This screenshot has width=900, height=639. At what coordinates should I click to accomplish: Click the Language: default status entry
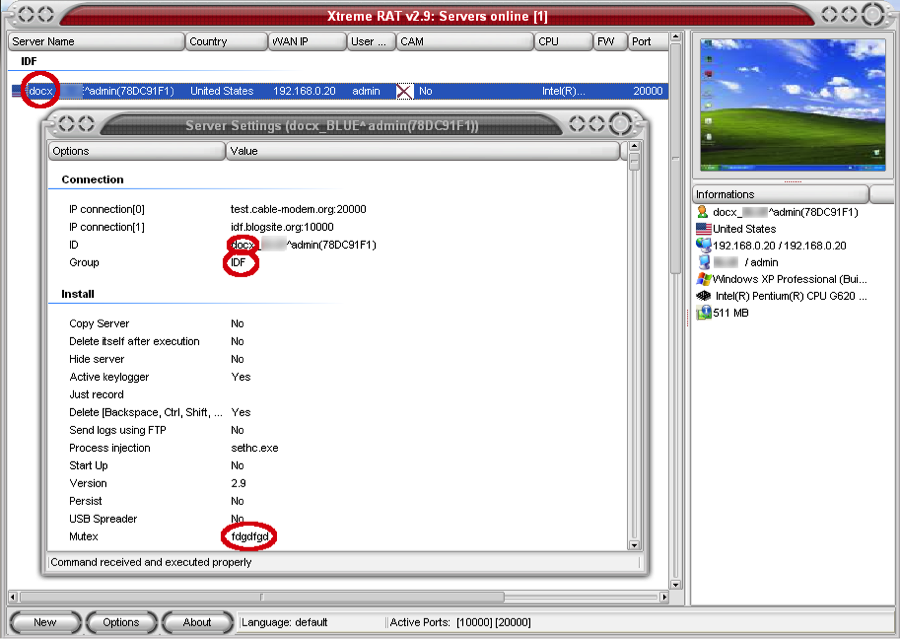(284, 623)
